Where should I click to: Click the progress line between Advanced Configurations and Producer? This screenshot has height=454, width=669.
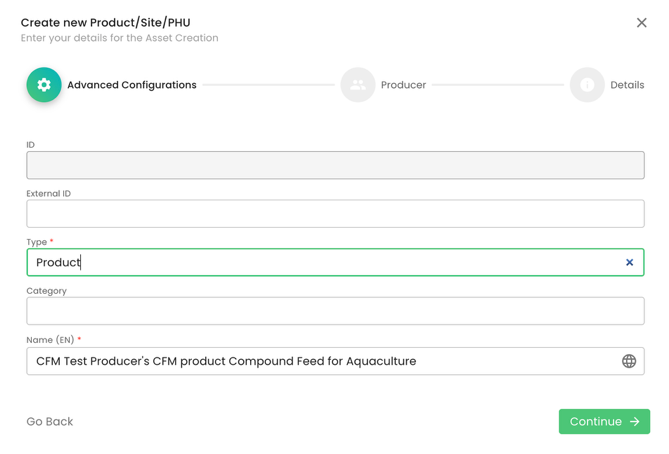(x=268, y=85)
